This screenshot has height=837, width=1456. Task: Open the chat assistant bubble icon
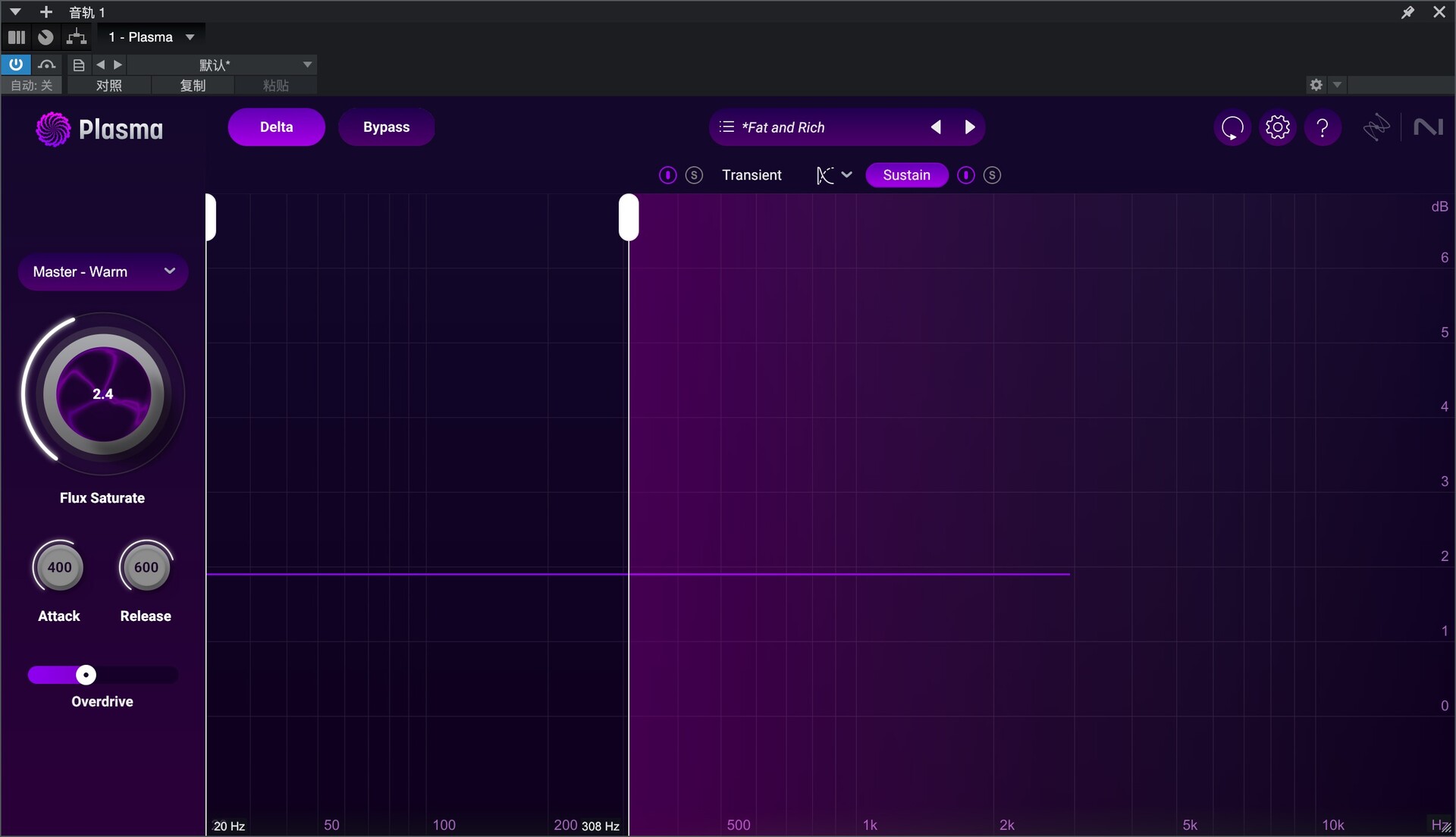(1232, 128)
